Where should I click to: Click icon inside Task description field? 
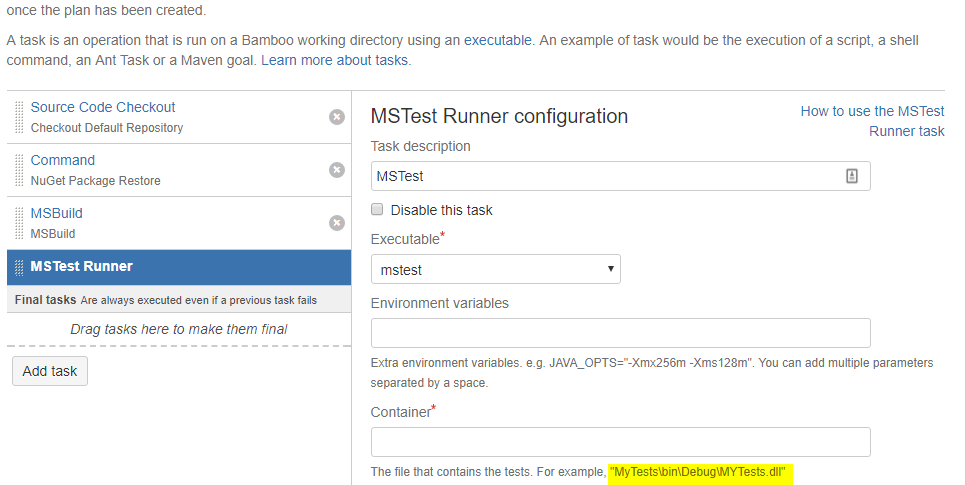click(852, 176)
